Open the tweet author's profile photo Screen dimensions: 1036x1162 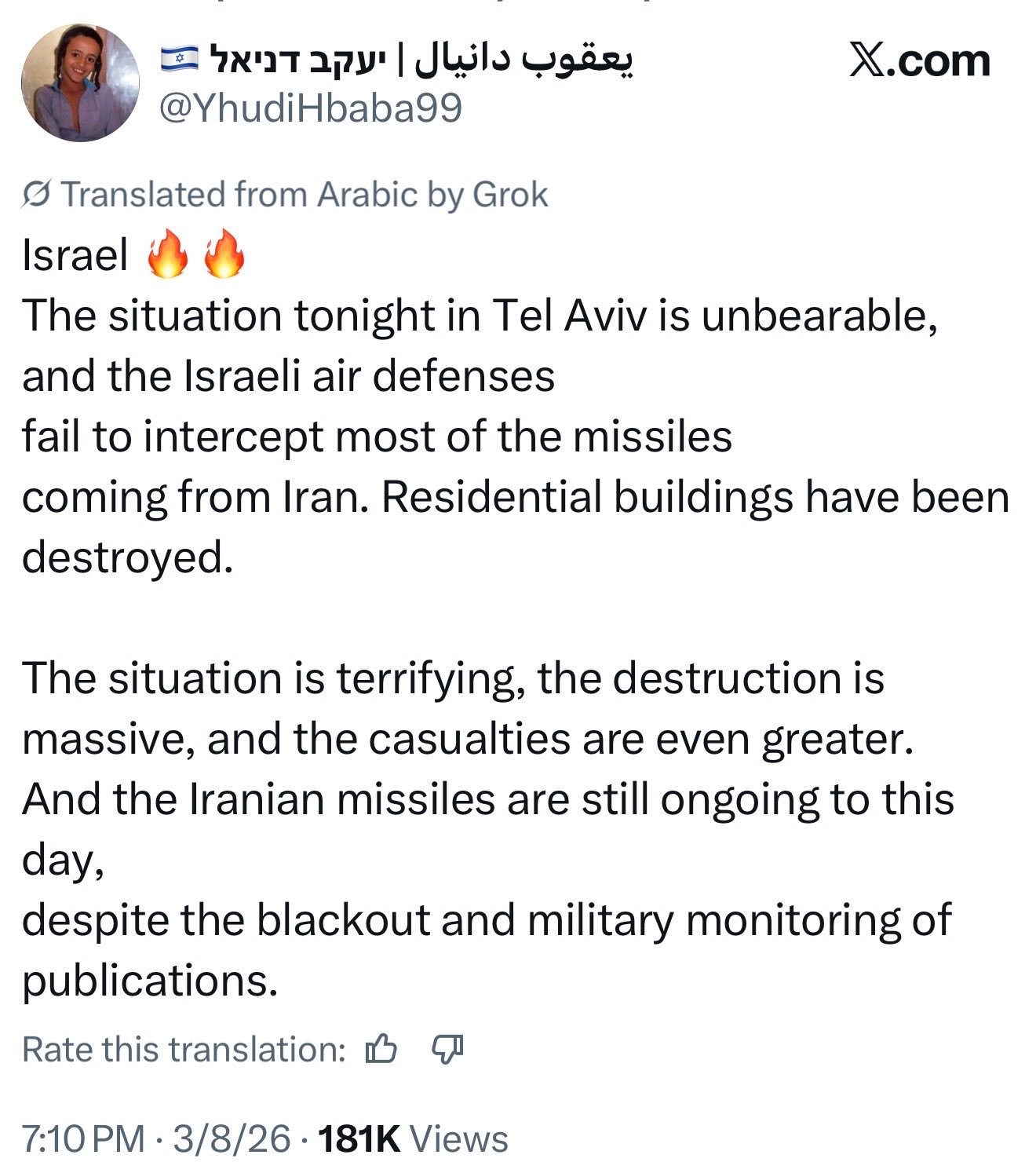(x=80, y=82)
